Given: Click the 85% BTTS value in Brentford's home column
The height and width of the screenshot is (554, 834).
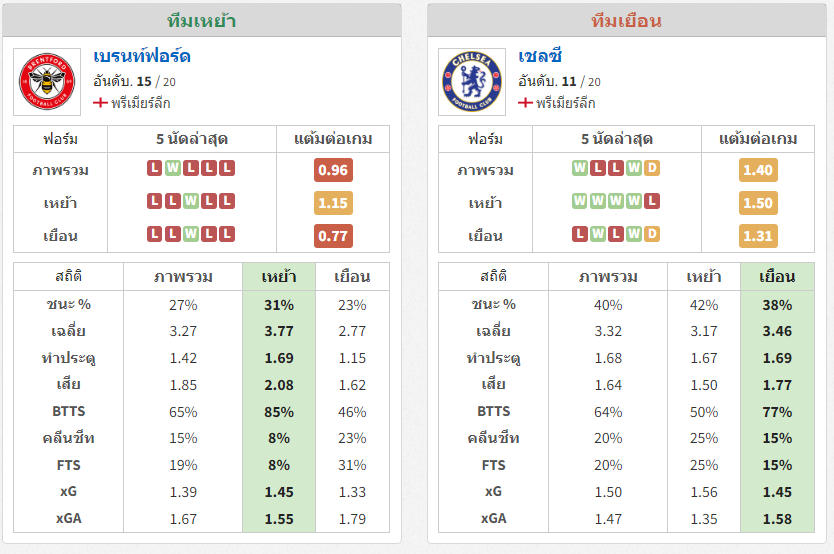Looking at the screenshot, I should [279, 412].
